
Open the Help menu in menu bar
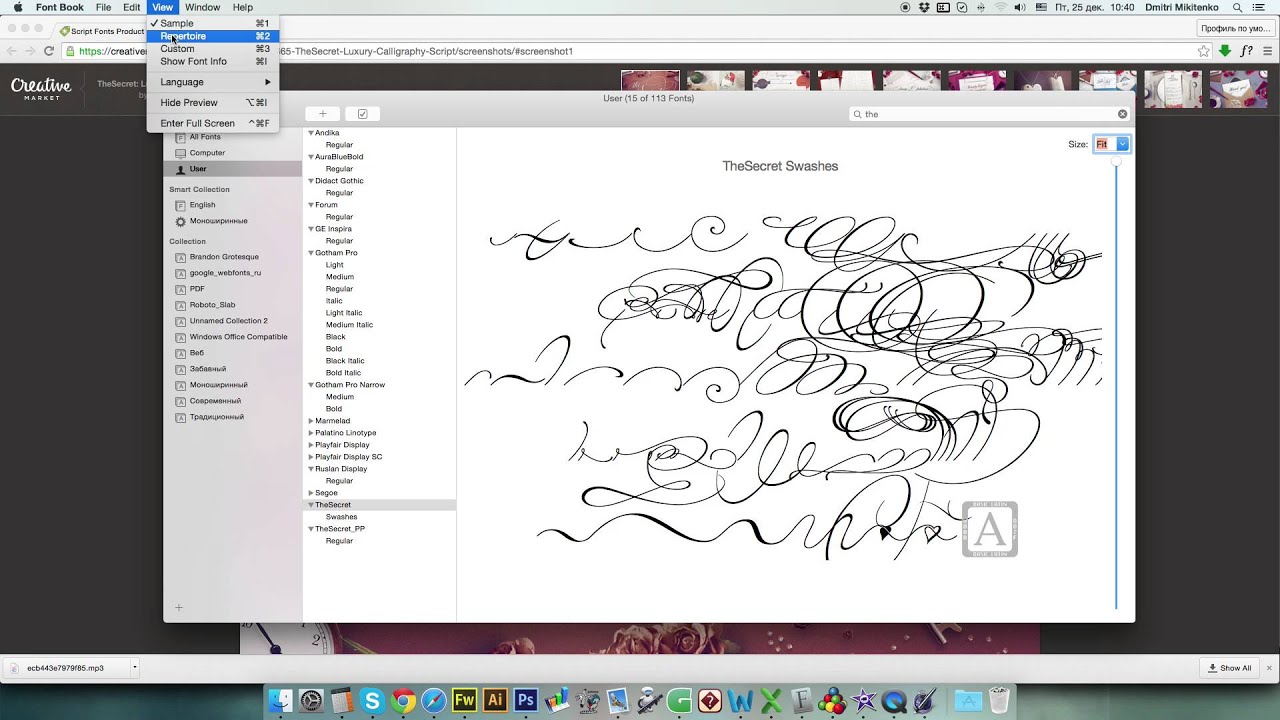click(243, 7)
